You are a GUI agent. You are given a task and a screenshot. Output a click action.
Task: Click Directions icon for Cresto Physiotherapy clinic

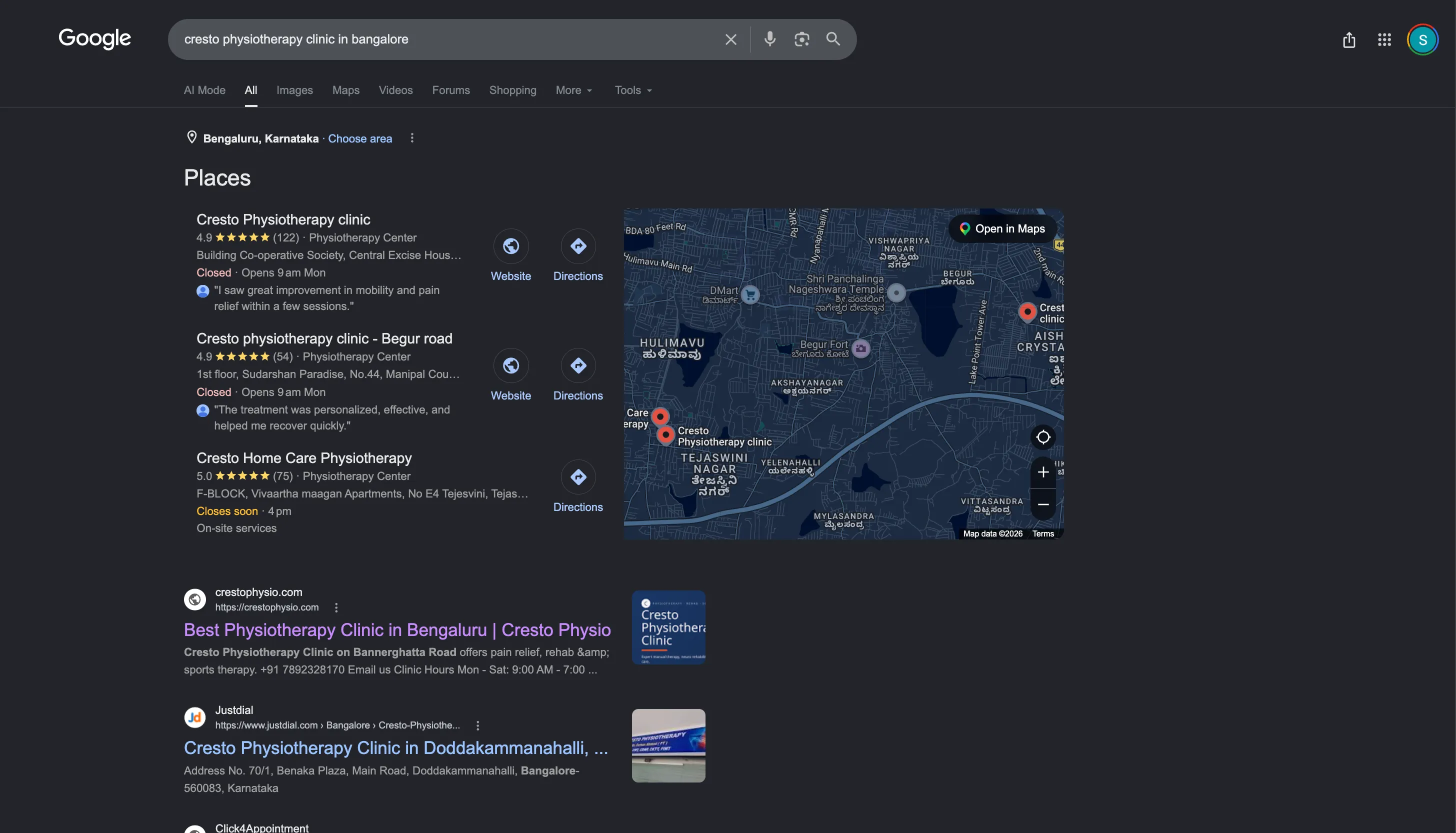point(578,246)
